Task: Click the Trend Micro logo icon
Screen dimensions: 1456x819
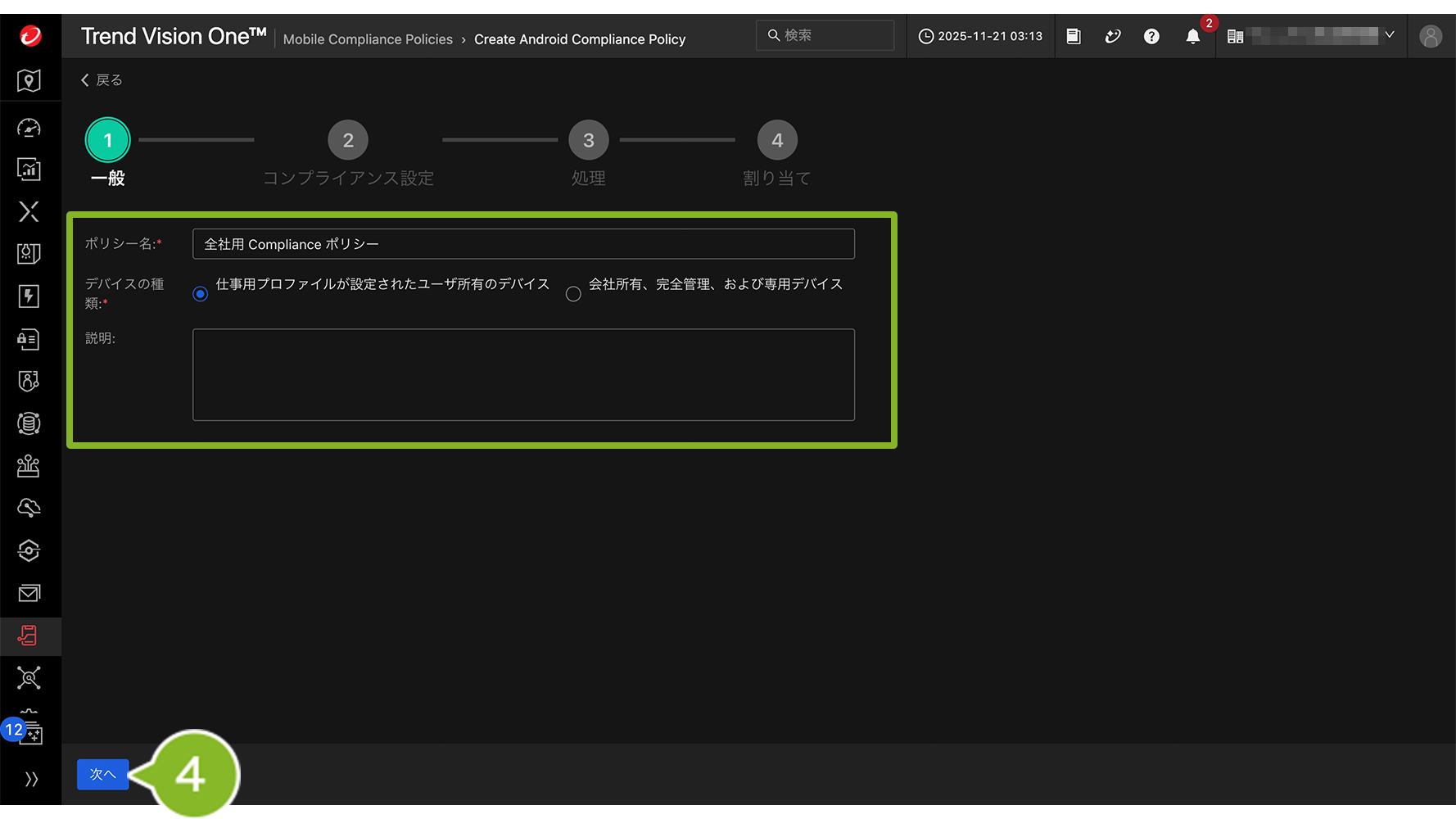Action: 30,36
